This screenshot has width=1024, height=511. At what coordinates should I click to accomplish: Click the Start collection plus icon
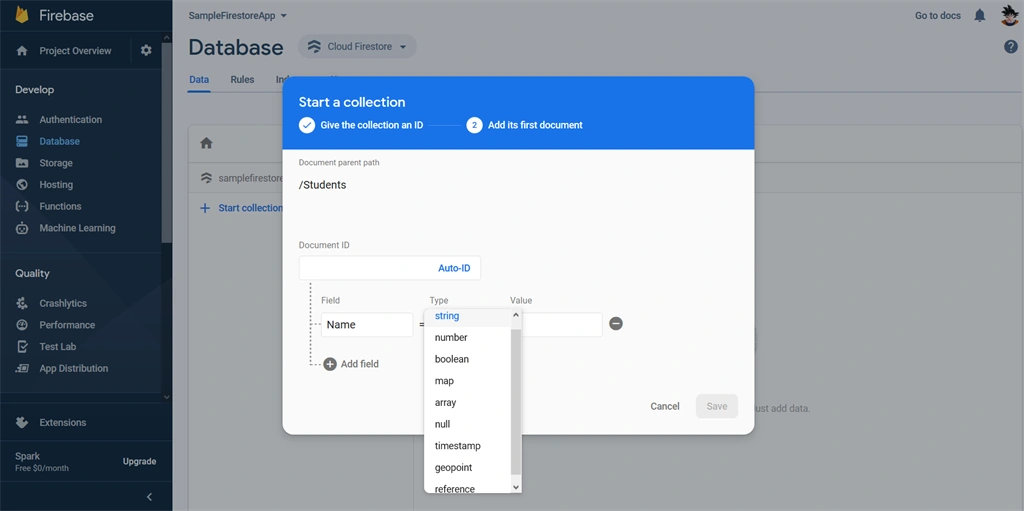click(205, 208)
